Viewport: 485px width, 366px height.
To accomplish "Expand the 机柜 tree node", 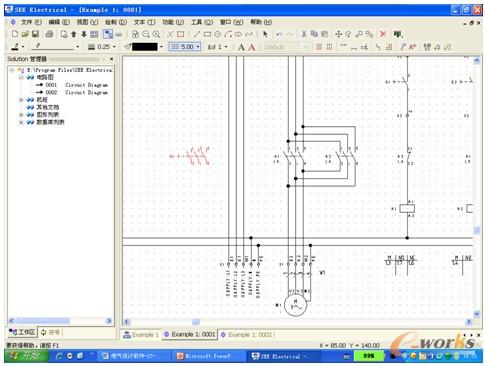I will 21,100.
